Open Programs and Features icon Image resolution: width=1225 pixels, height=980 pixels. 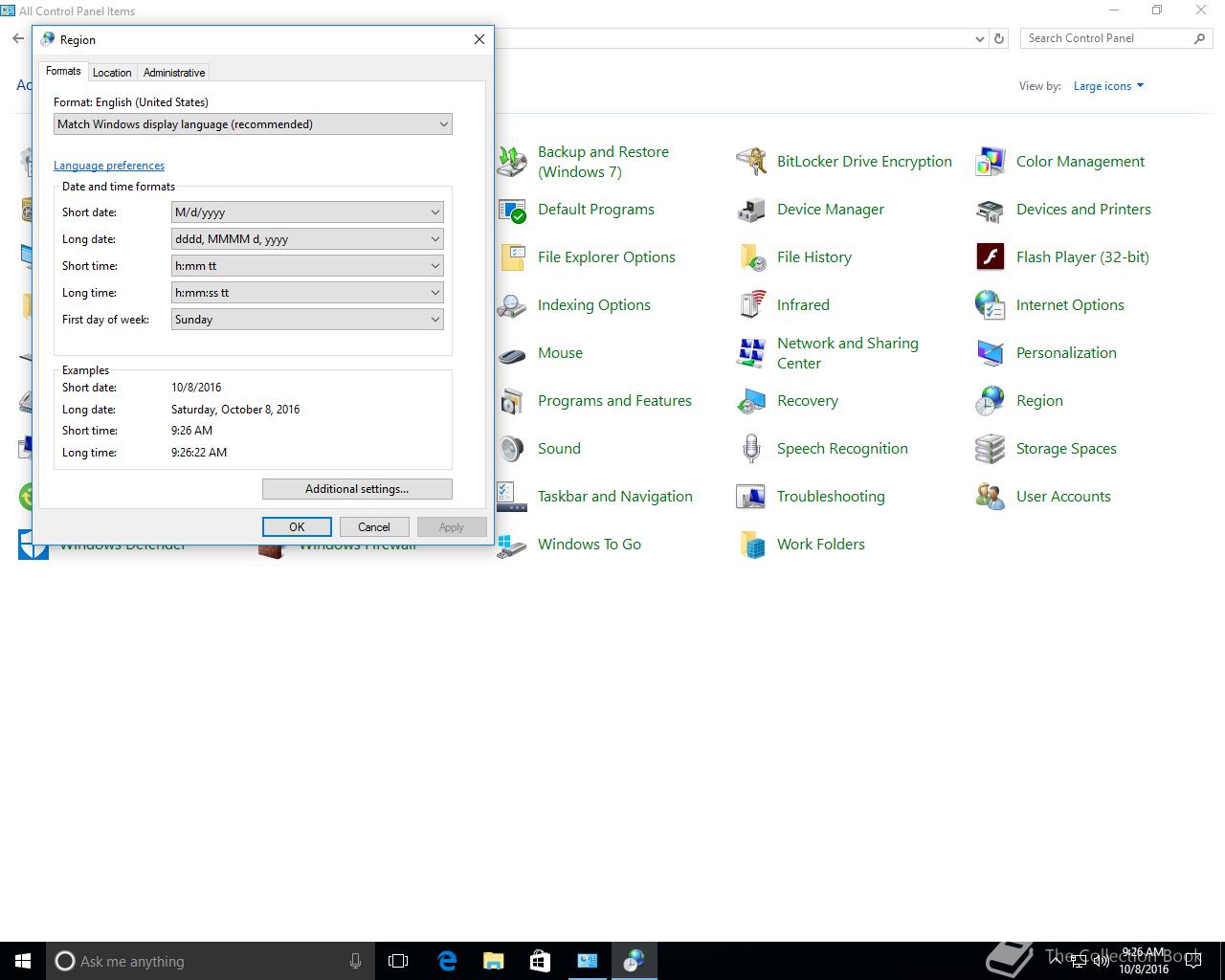click(512, 401)
